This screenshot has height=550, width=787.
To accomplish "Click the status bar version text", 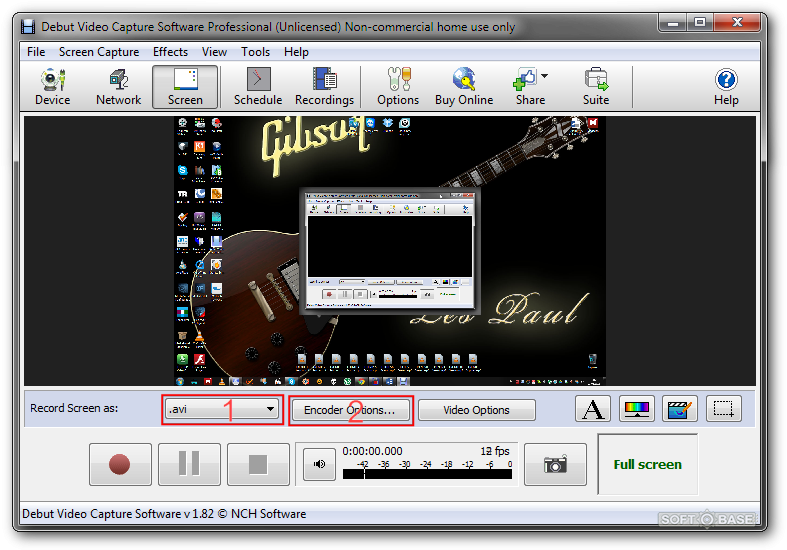I will [164, 514].
